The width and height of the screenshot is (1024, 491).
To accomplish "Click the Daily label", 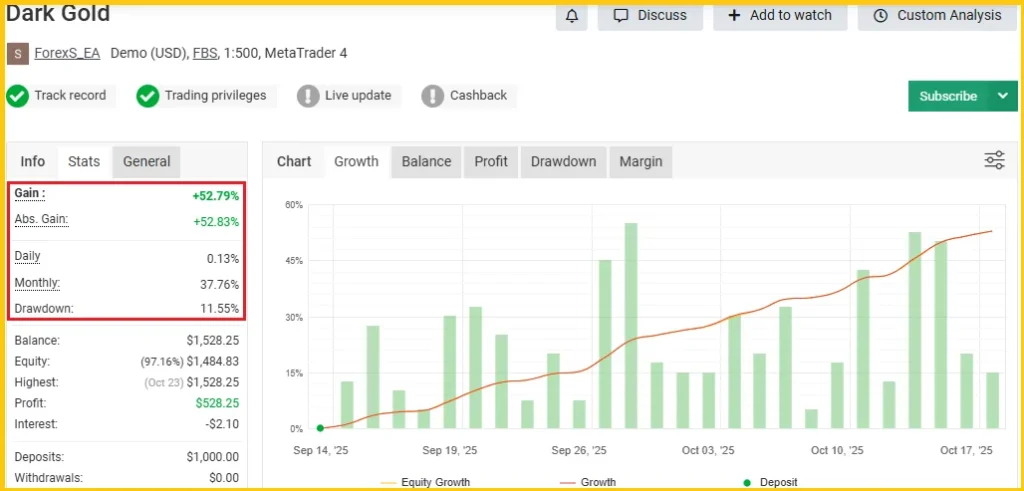I will pos(27,256).
